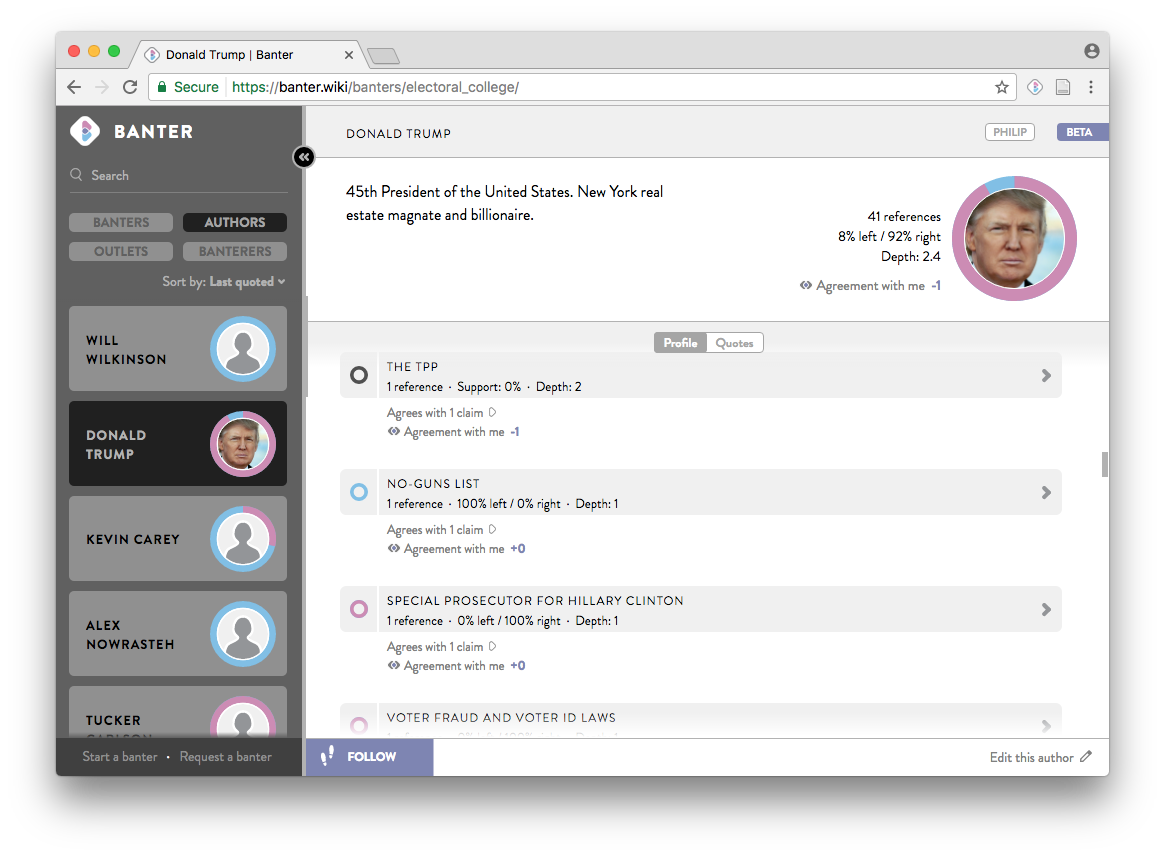Click agreement icon under The TPP
This screenshot has height=856, width=1165.
394,432
